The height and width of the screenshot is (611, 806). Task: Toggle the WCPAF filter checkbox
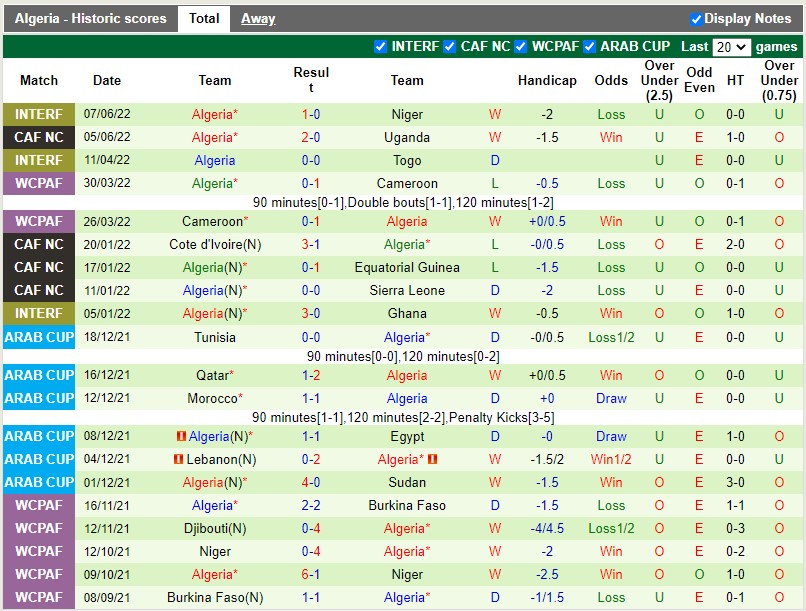click(x=521, y=47)
